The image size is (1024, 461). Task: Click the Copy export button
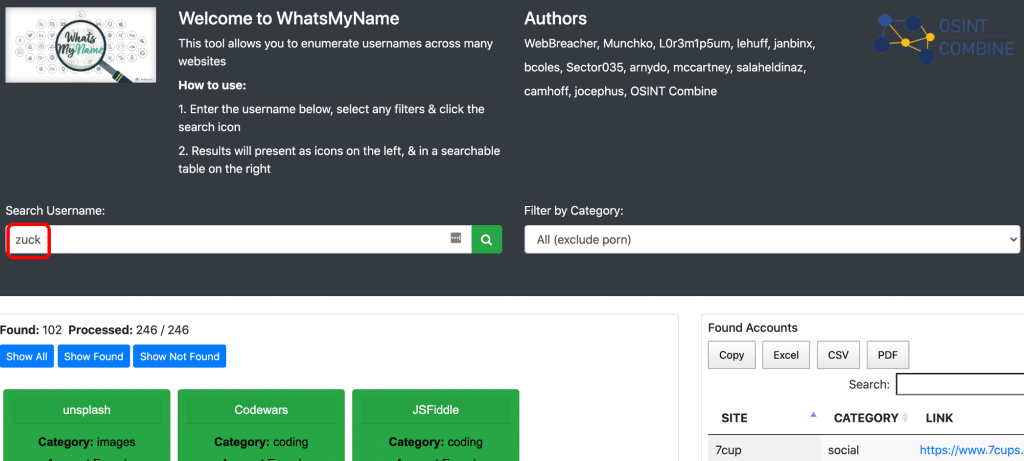click(x=731, y=355)
